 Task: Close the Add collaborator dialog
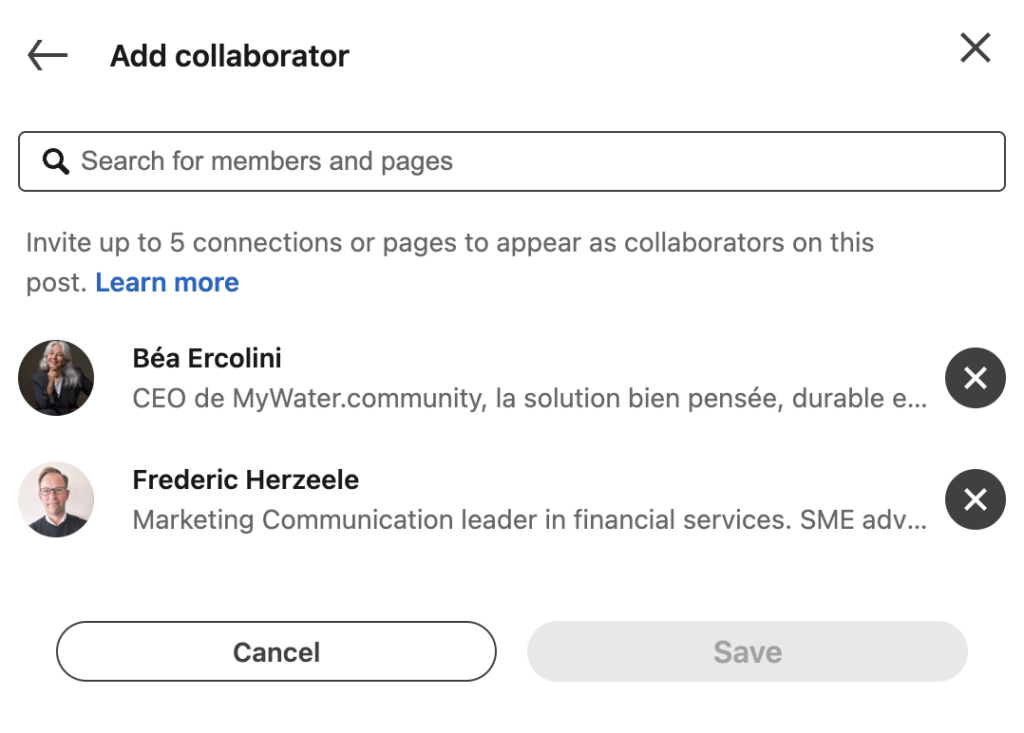pos(975,48)
